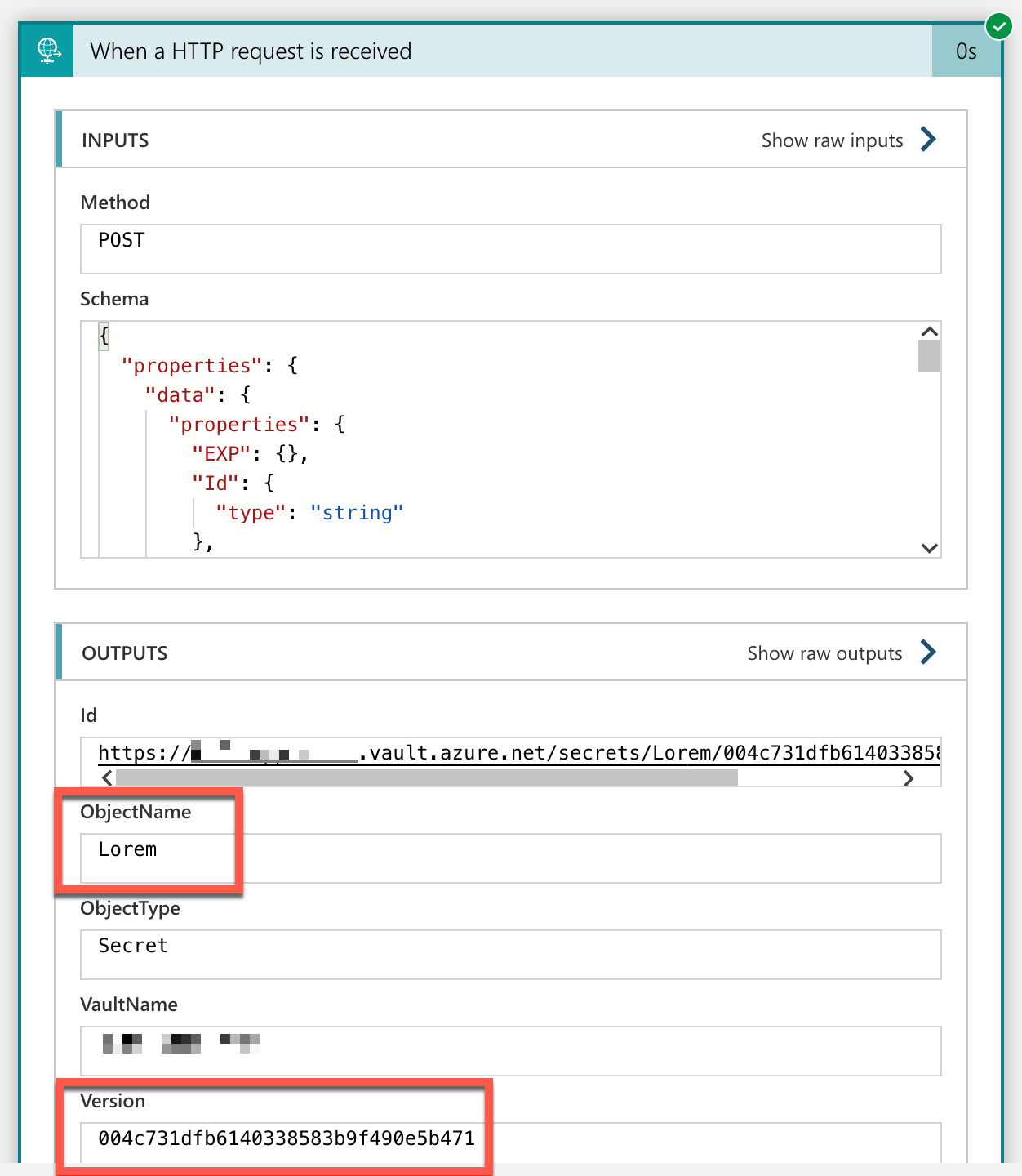Collapse the 'When a HTTP request is received' header
1022x1176 pixels.
click(x=490, y=51)
